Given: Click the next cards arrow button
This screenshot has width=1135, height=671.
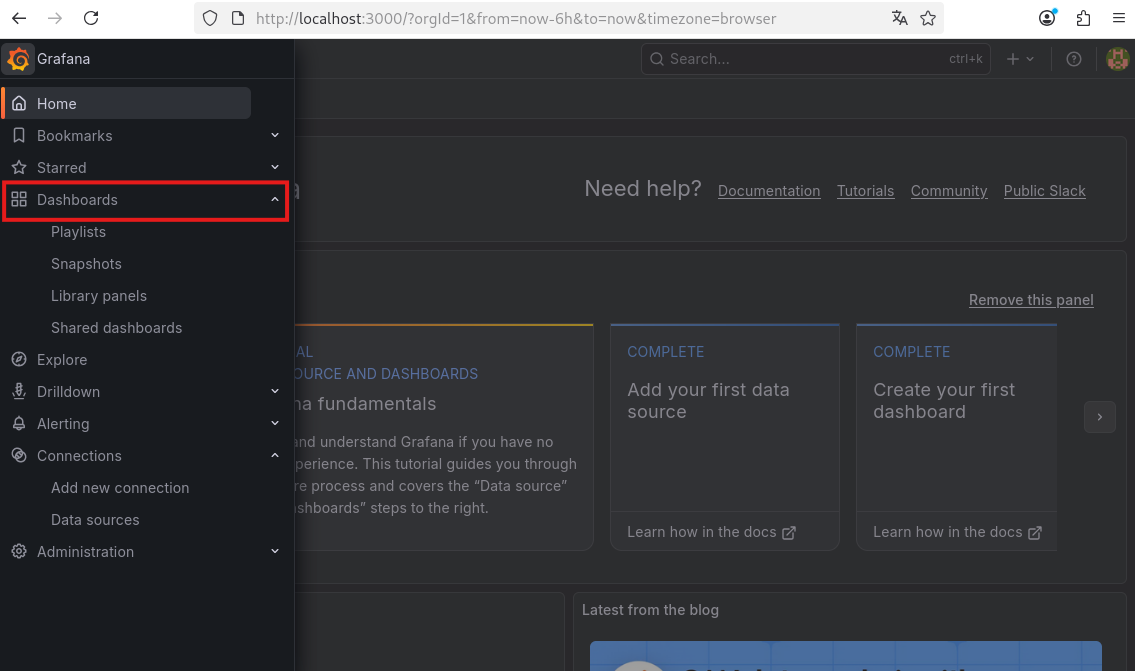Looking at the screenshot, I should coord(1100,417).
